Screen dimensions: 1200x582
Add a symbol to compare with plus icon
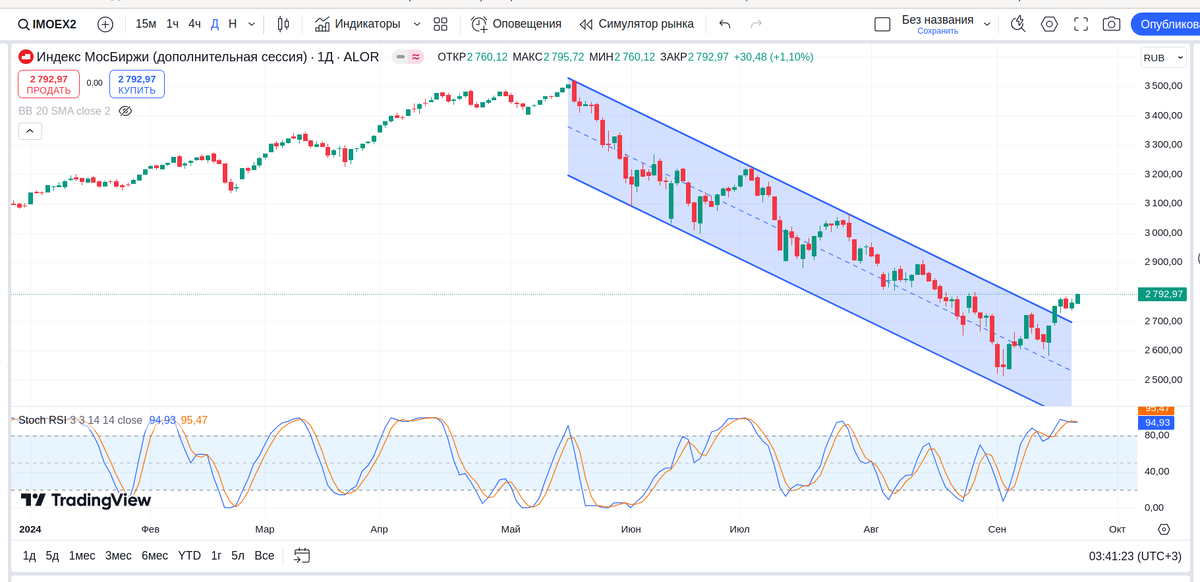(105, 23)
